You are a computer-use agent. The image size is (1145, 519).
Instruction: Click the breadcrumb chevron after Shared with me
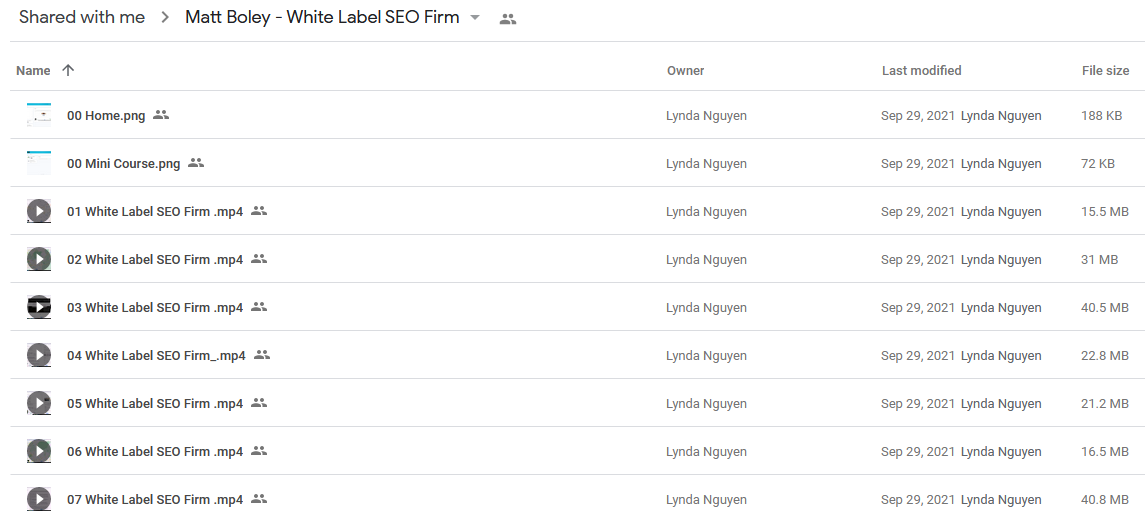[165, 18]
